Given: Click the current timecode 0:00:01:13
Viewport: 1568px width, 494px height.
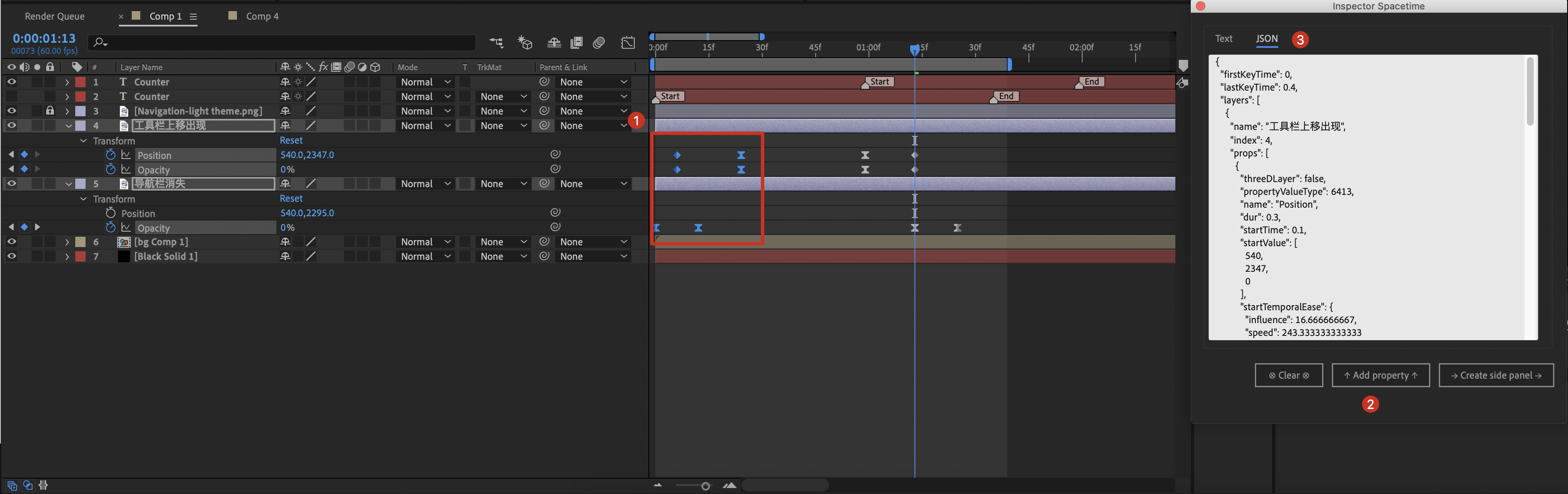Looking at the screenshot, I should point(44,38).
